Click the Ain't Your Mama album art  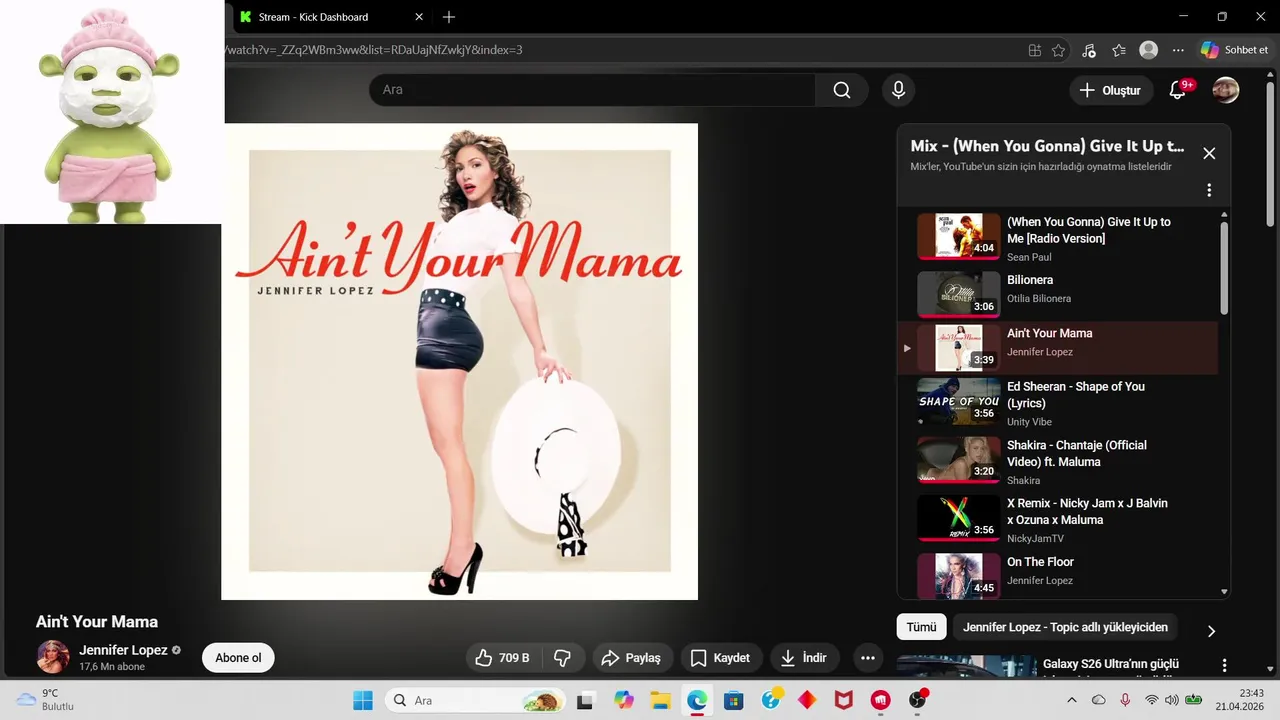pos(459,361)
